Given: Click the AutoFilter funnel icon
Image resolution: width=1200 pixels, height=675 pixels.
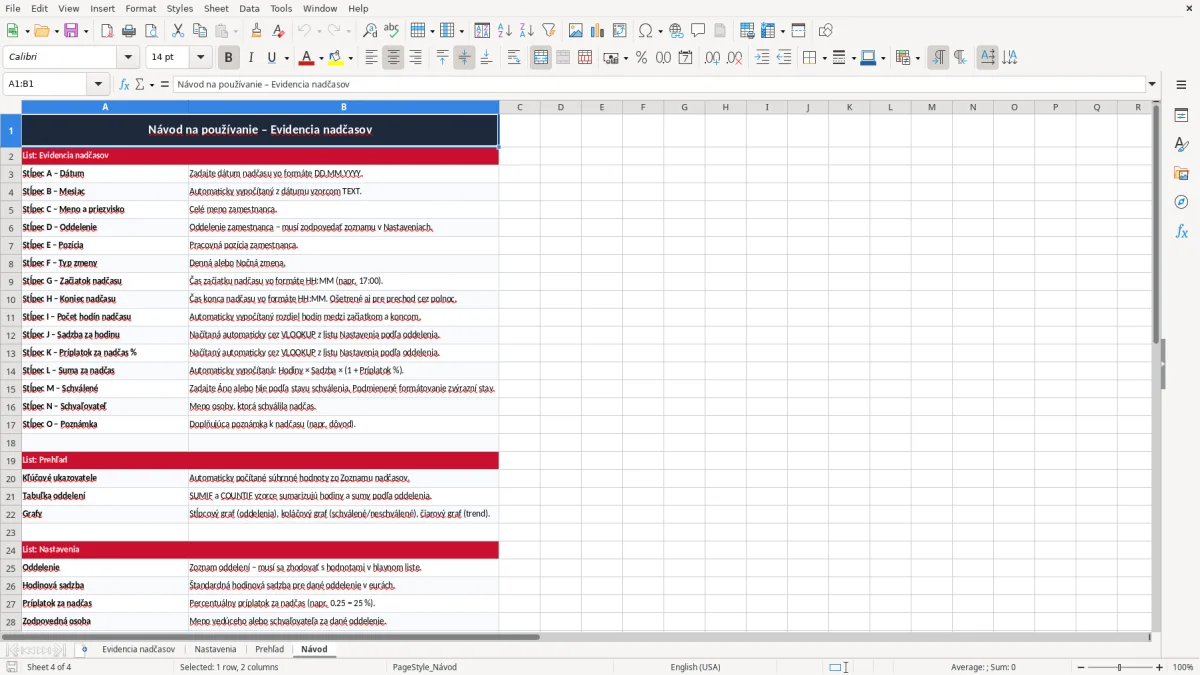Looking at the screenshot, I should coord(548,31).
